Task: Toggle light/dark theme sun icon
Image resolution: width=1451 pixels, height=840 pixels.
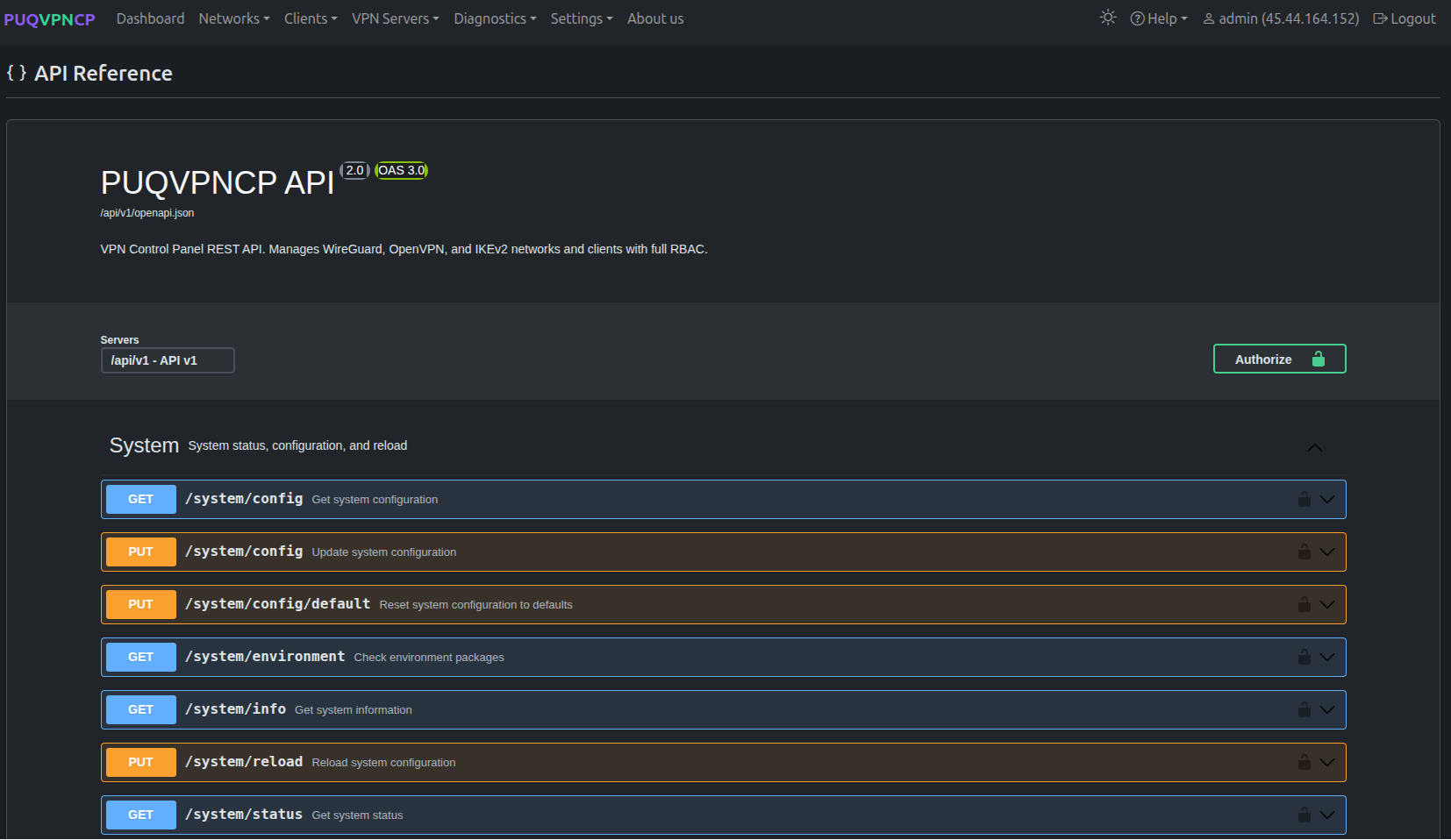Action: [x=1108, y=18]
